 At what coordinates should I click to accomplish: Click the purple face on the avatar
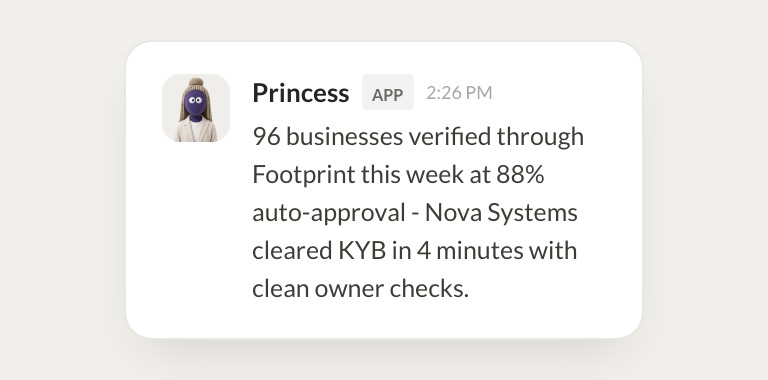[x=196, y=102]
